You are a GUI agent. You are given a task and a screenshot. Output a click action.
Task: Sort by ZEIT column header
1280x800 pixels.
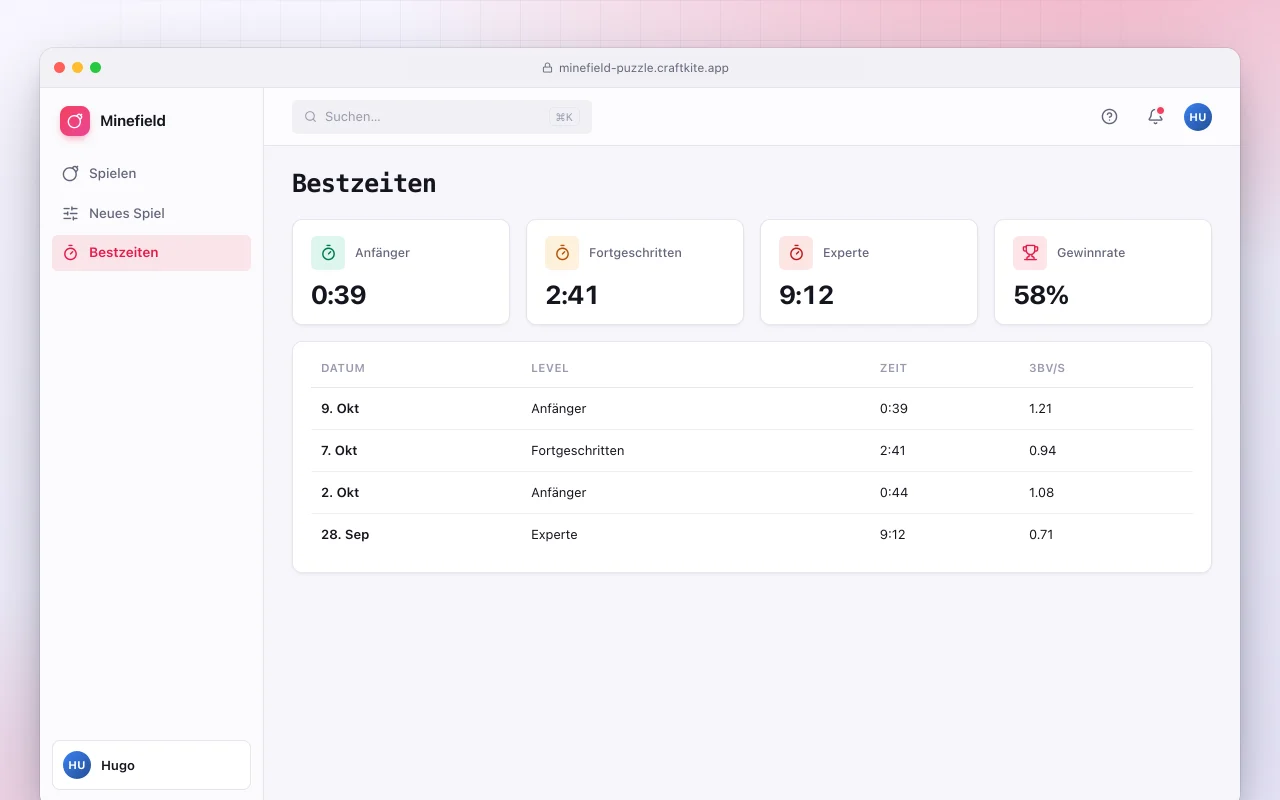(893, 368)
